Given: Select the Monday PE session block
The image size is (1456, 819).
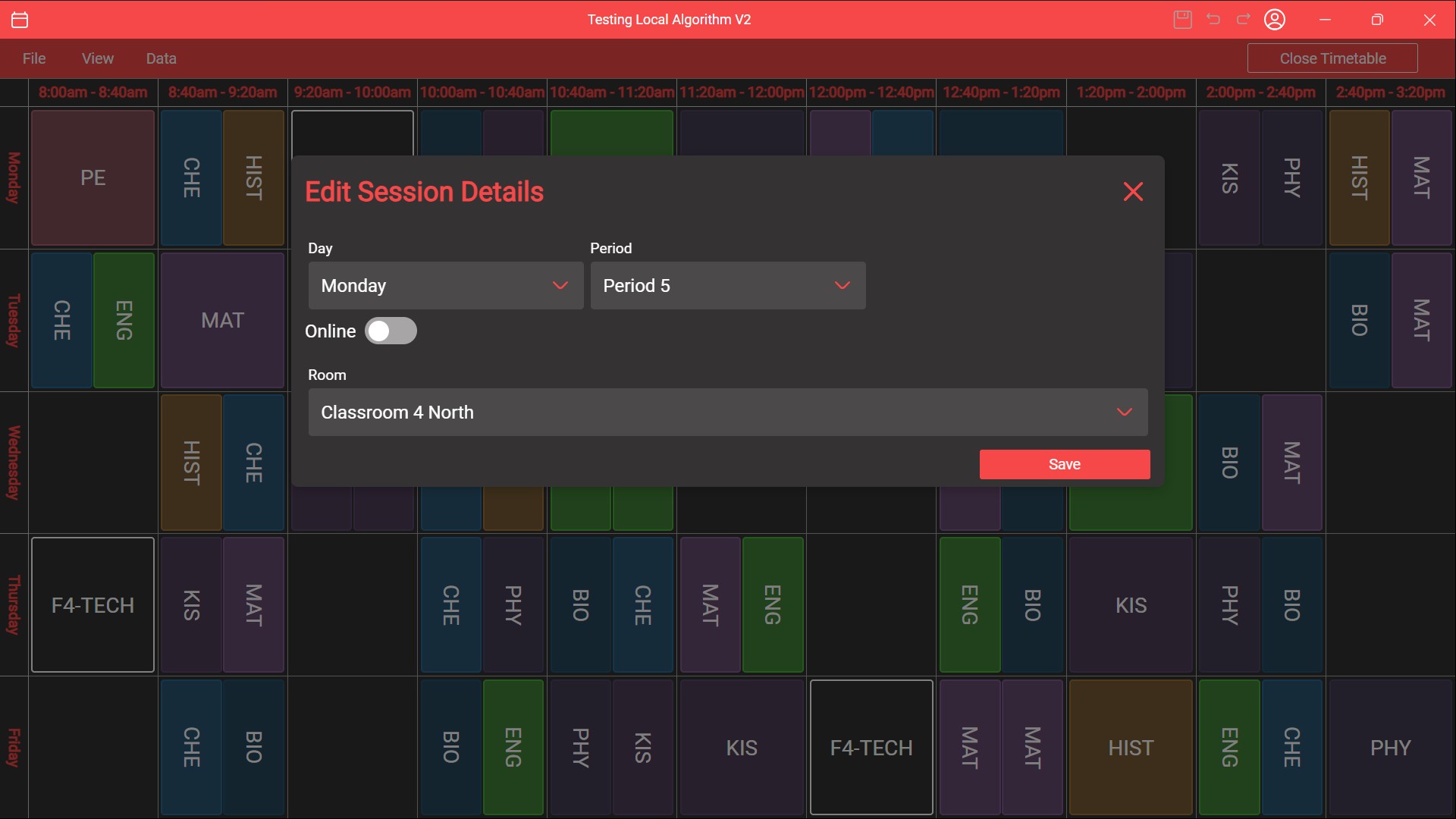Looking at the screenshot, I should coord(93,178).
